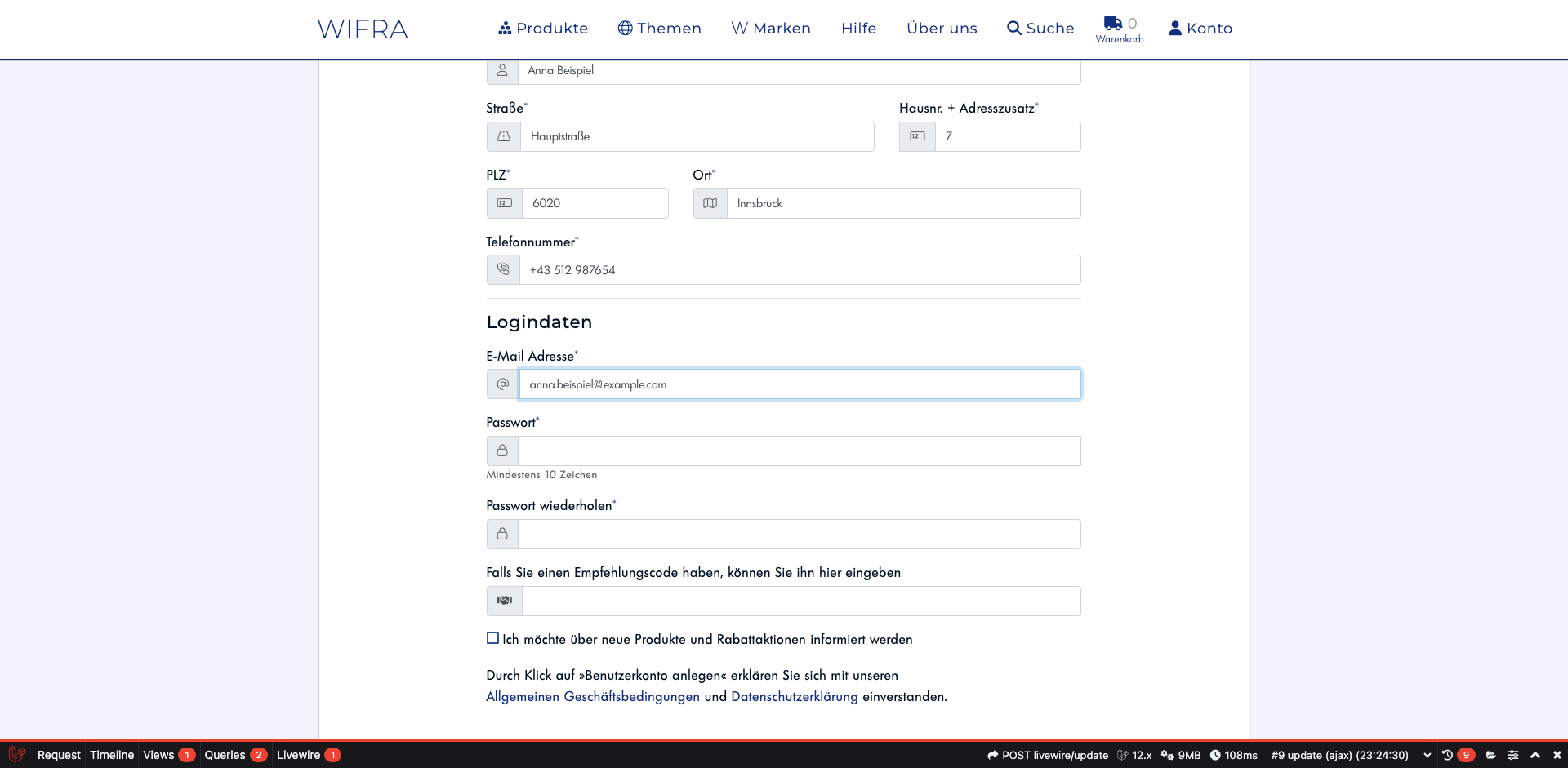
Task: Switch to the Queries tab in the debug bar
Action: [225, 755]
